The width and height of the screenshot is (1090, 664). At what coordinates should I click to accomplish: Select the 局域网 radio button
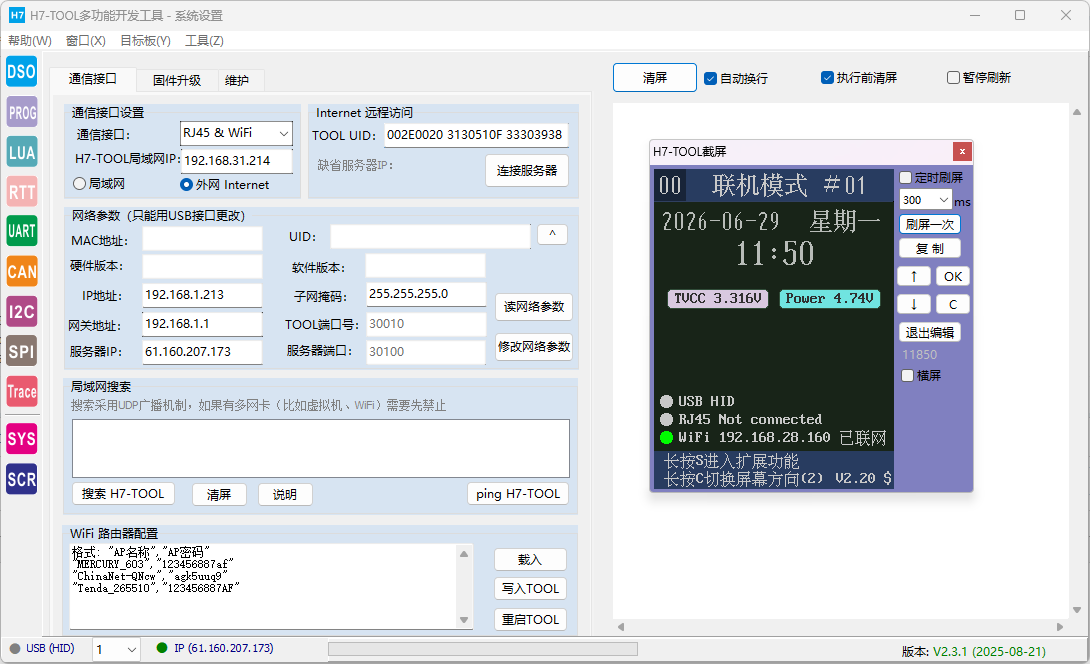pyautogui.click(x=79, y=184)
